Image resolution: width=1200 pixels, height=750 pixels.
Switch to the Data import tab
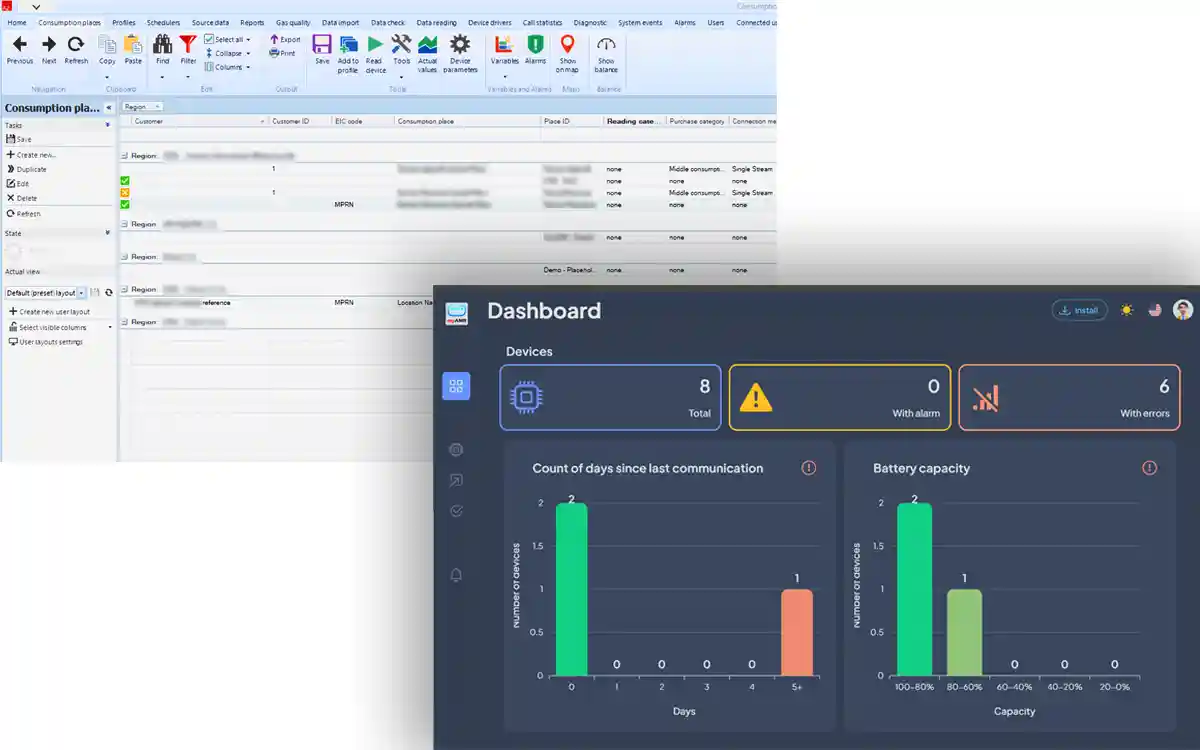tap(341, 22)
